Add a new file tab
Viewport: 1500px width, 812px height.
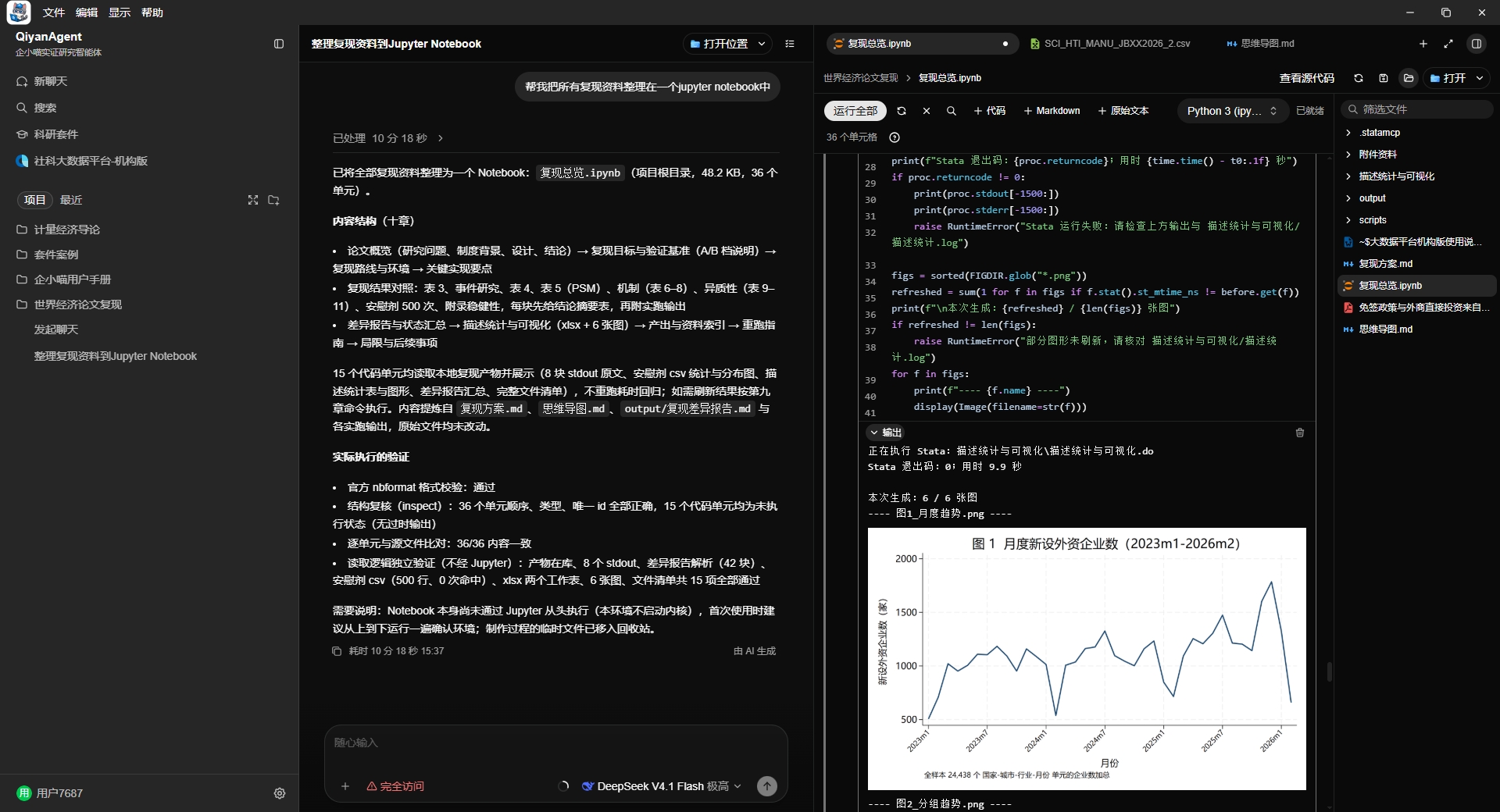pos(1423,44)
